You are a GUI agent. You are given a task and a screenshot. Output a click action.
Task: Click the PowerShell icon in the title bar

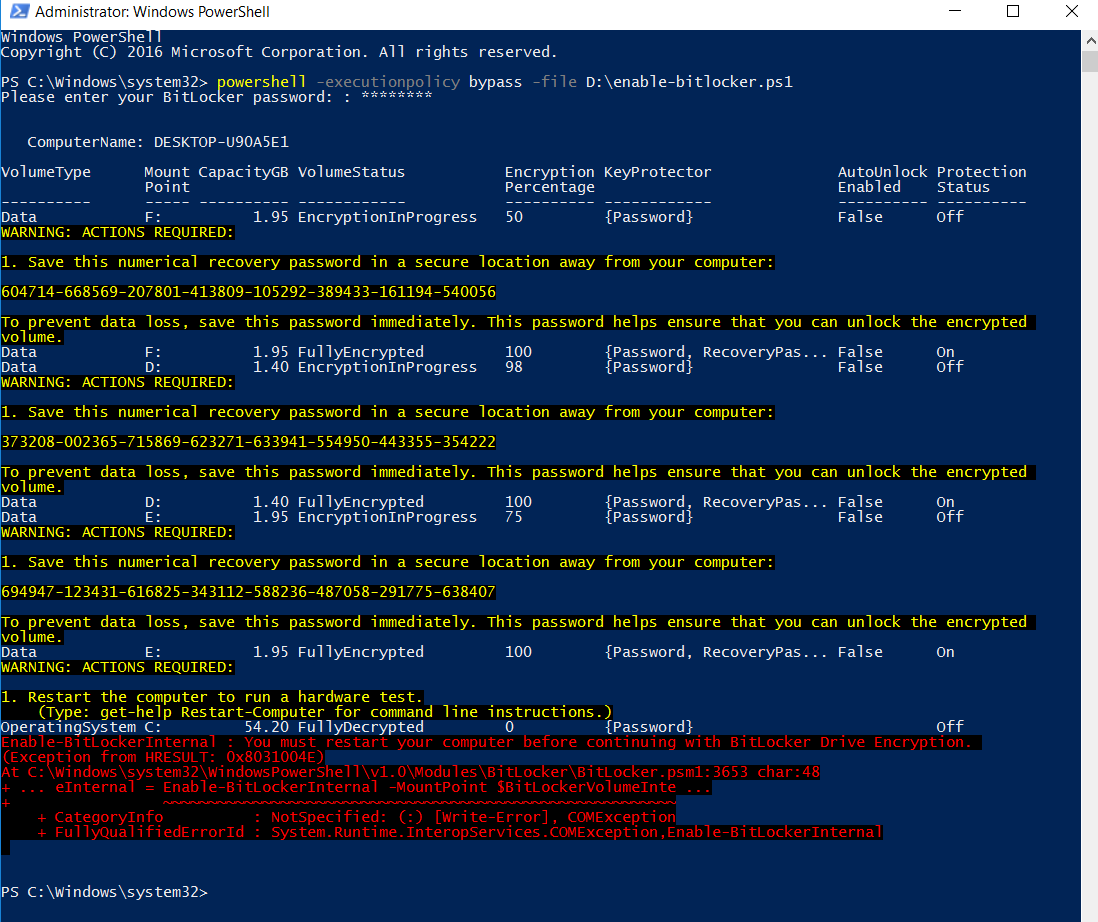coord(17,13)
